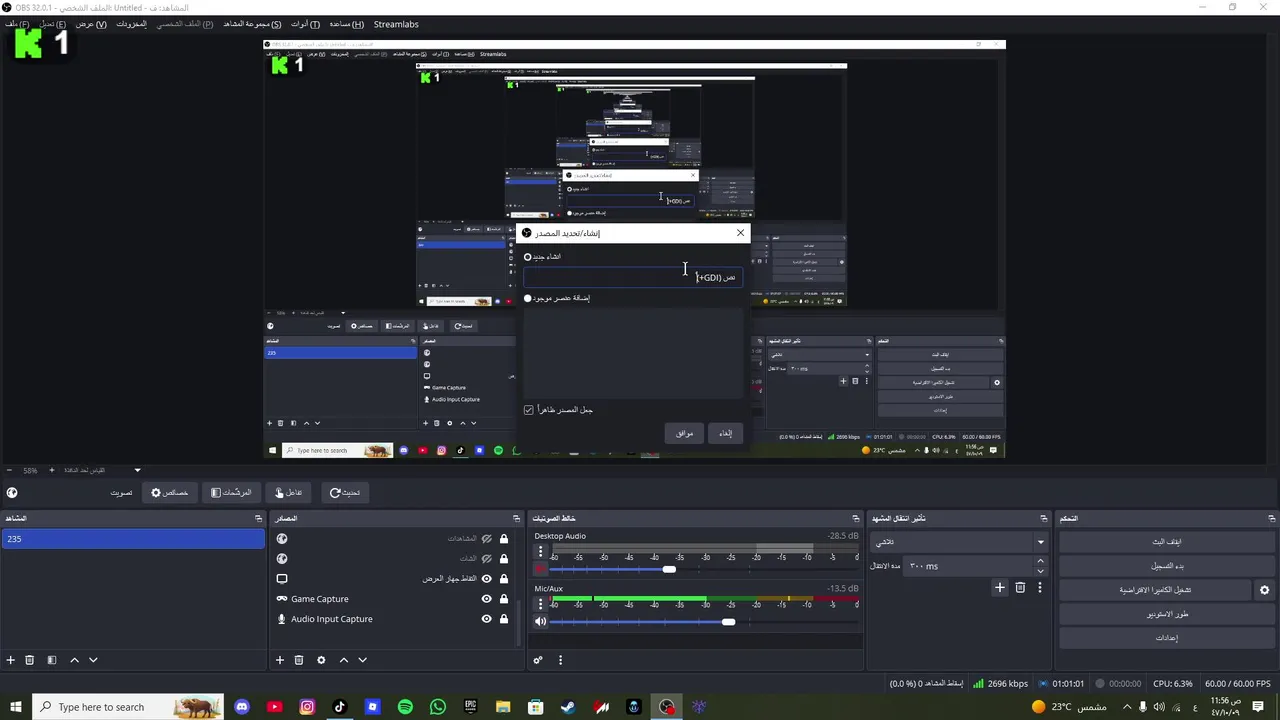This screenshot has height=720, width=1280.
Task: Increase transition duration stepper up arrow
Action: click(1040, 561)
